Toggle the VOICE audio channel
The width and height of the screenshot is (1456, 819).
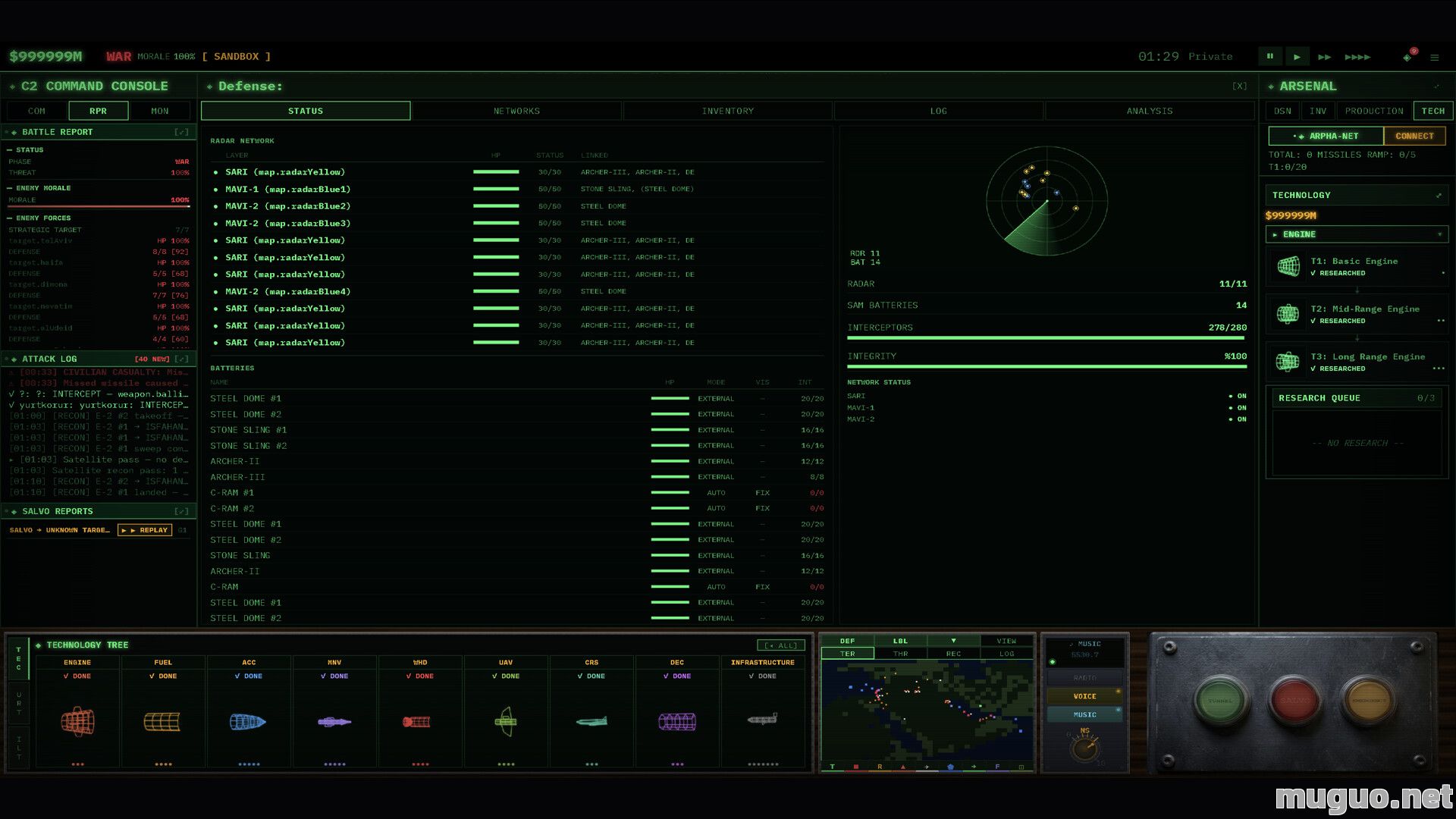click(x=1084, y=696)
